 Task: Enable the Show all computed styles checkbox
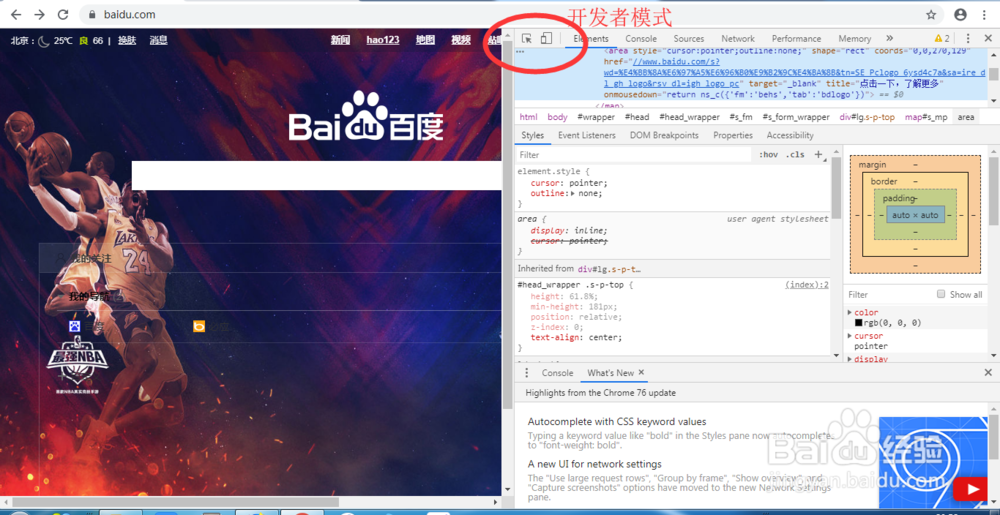[941, 294]
